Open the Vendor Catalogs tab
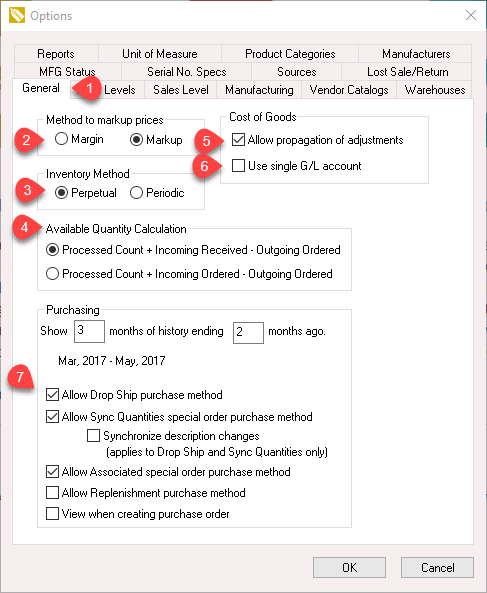 point(349,90)
